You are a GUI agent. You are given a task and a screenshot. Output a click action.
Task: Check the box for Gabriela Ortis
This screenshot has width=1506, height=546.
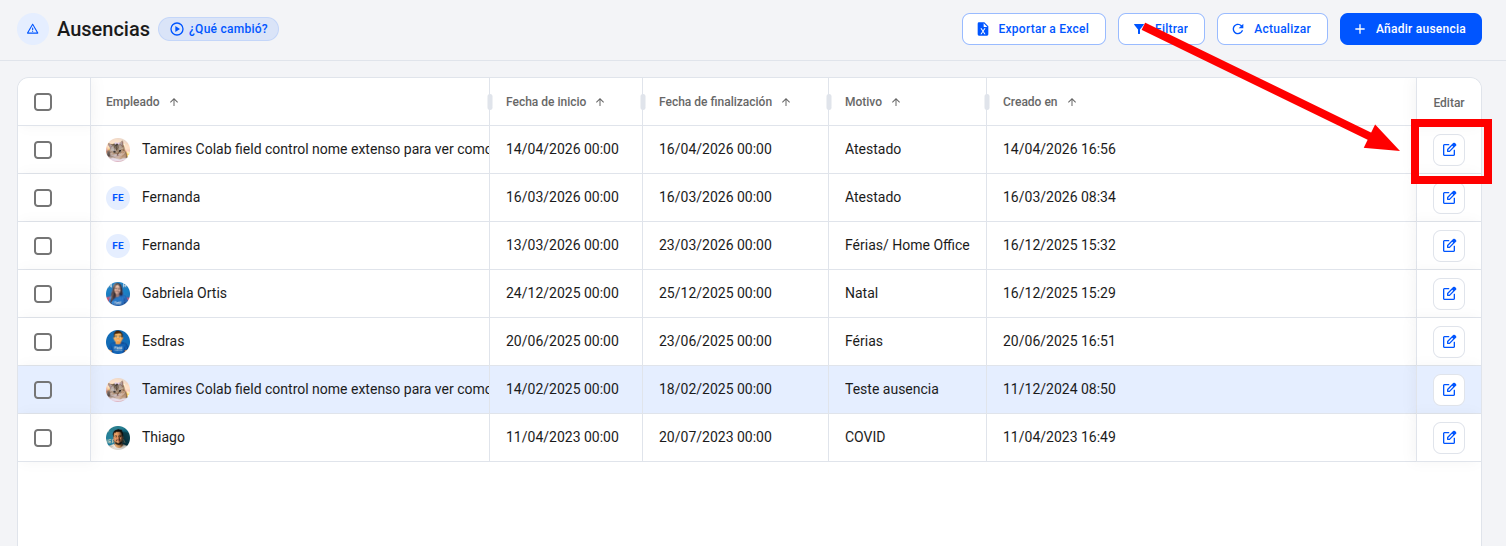tap(43, 294)
